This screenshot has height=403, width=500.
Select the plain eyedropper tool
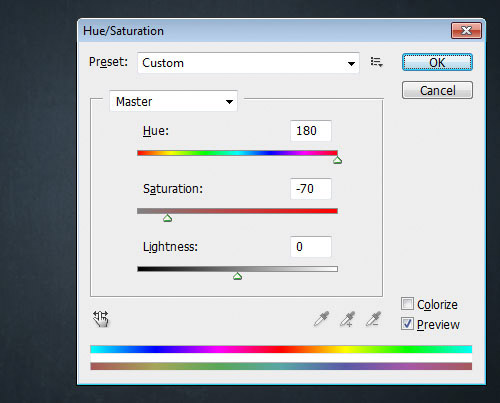[322, 319]
